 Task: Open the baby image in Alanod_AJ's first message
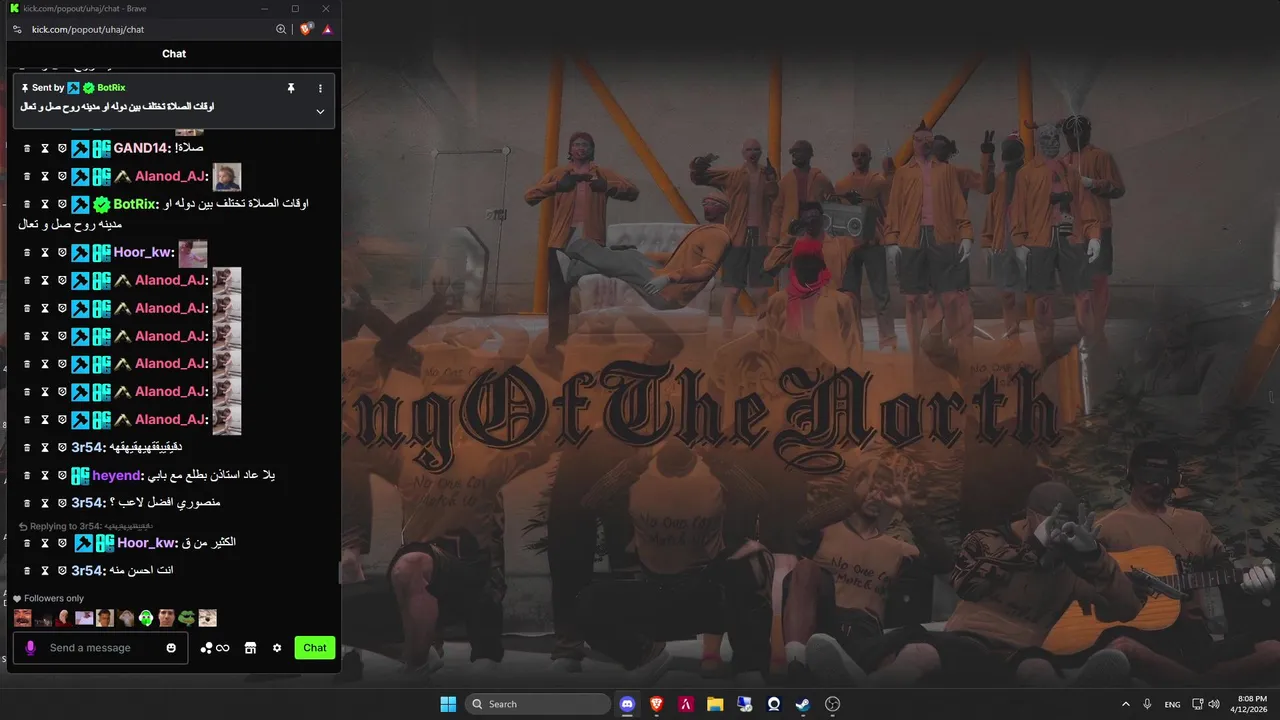227,177
